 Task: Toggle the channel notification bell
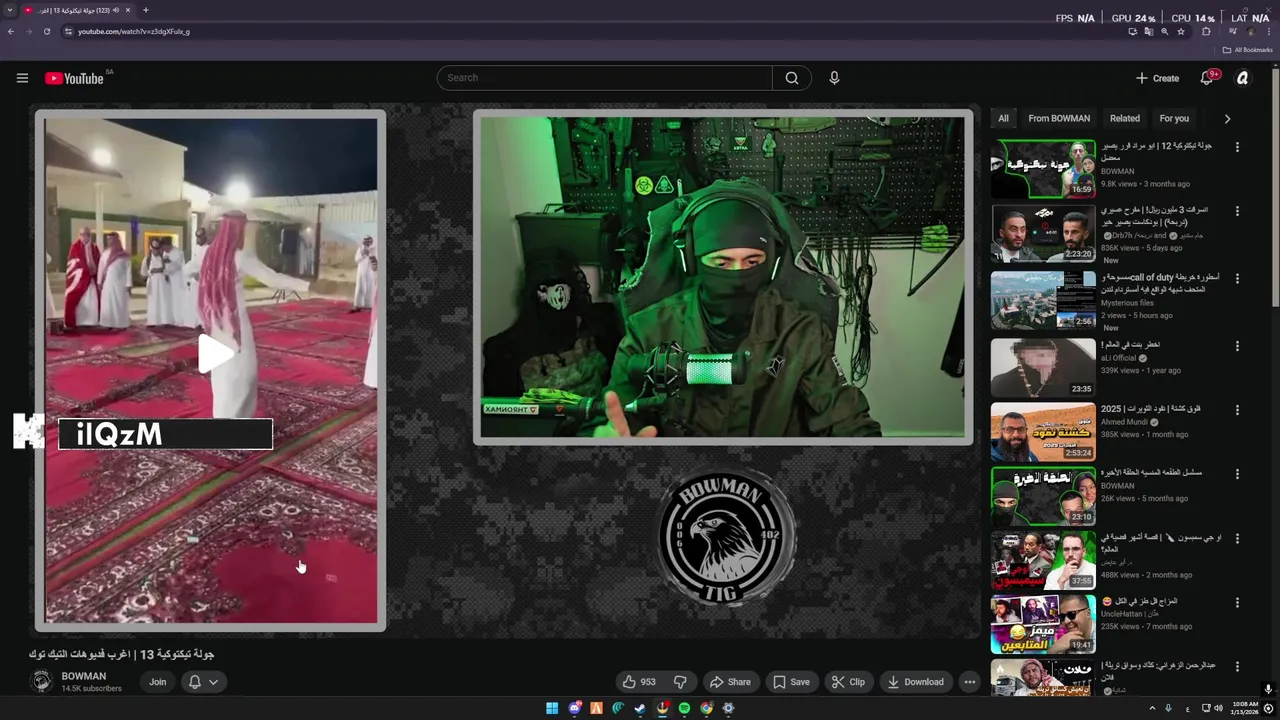click(195, 682)
